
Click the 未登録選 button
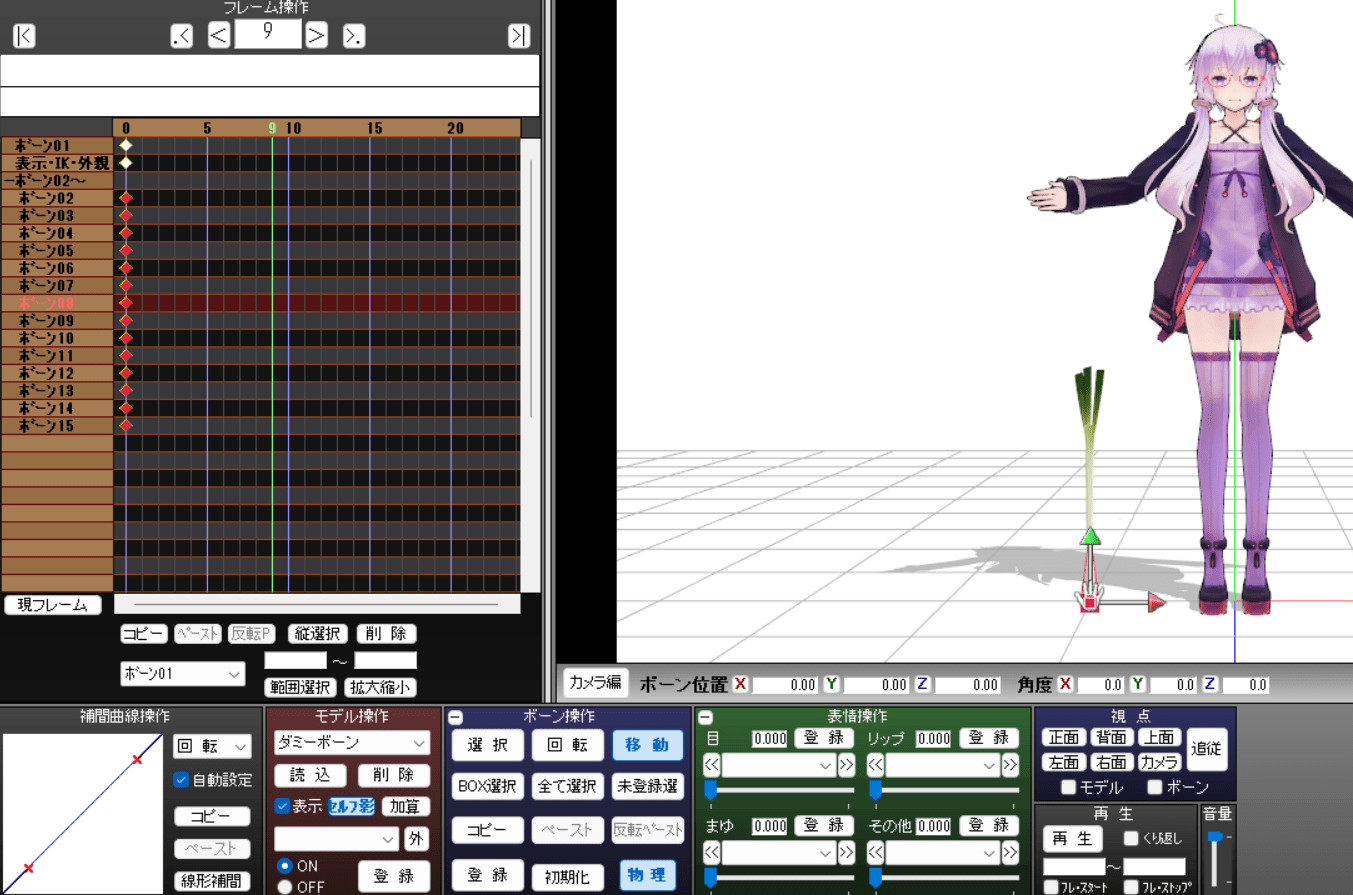(647, 786)
